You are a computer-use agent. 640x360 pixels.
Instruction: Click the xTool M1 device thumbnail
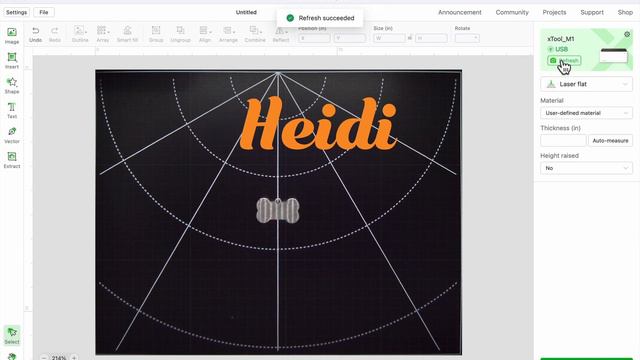click(614, 55)
